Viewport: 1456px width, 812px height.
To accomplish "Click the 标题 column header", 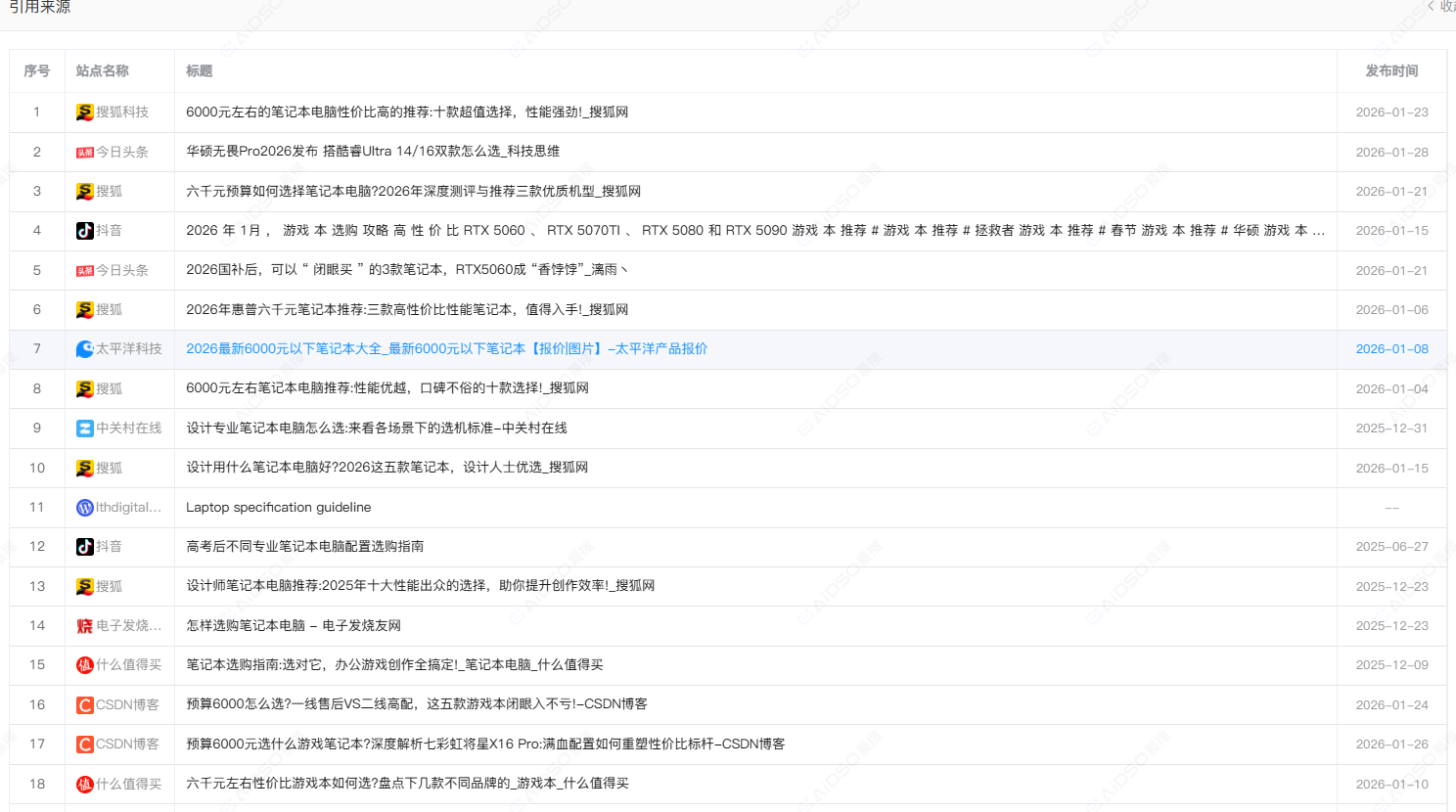I will pos(200,71).
